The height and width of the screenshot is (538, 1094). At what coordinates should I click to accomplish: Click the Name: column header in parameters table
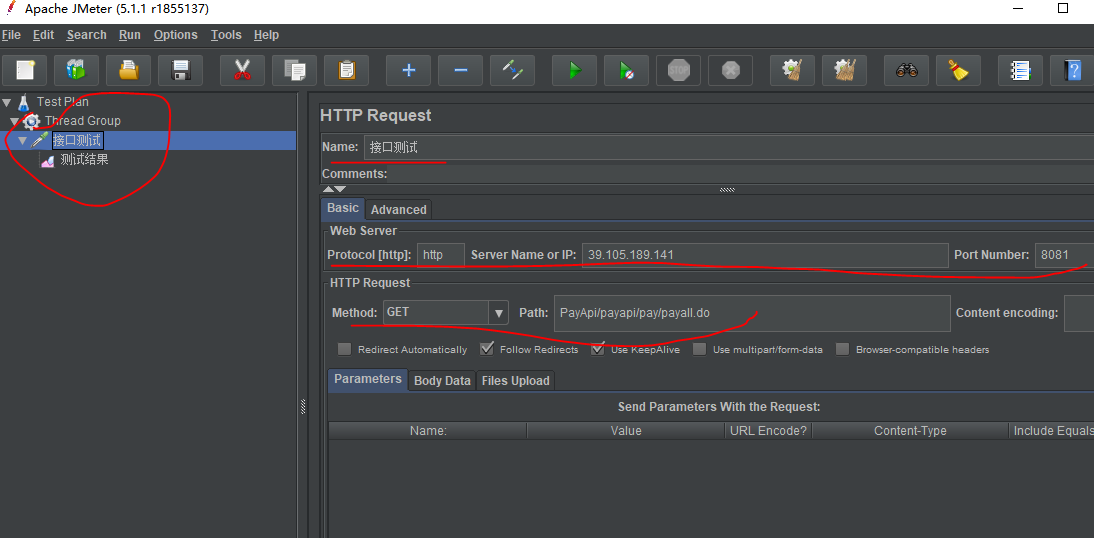(428, 431)
